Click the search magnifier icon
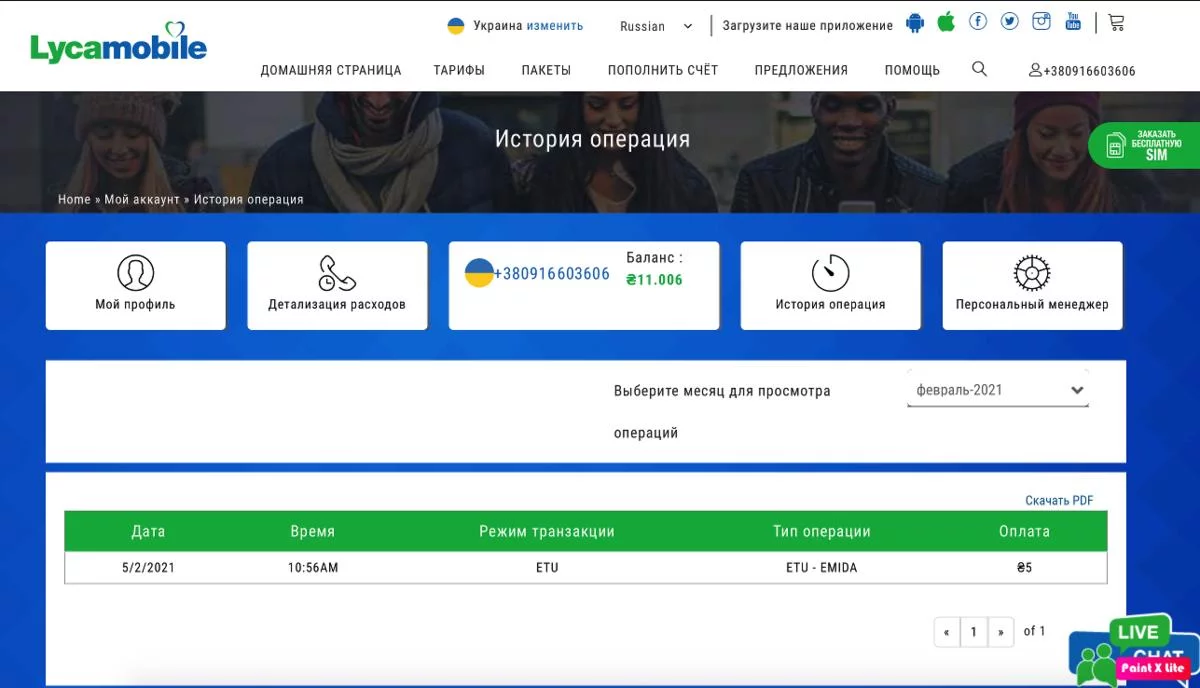This screenshot has width=1200, height=688. [979, 69]
